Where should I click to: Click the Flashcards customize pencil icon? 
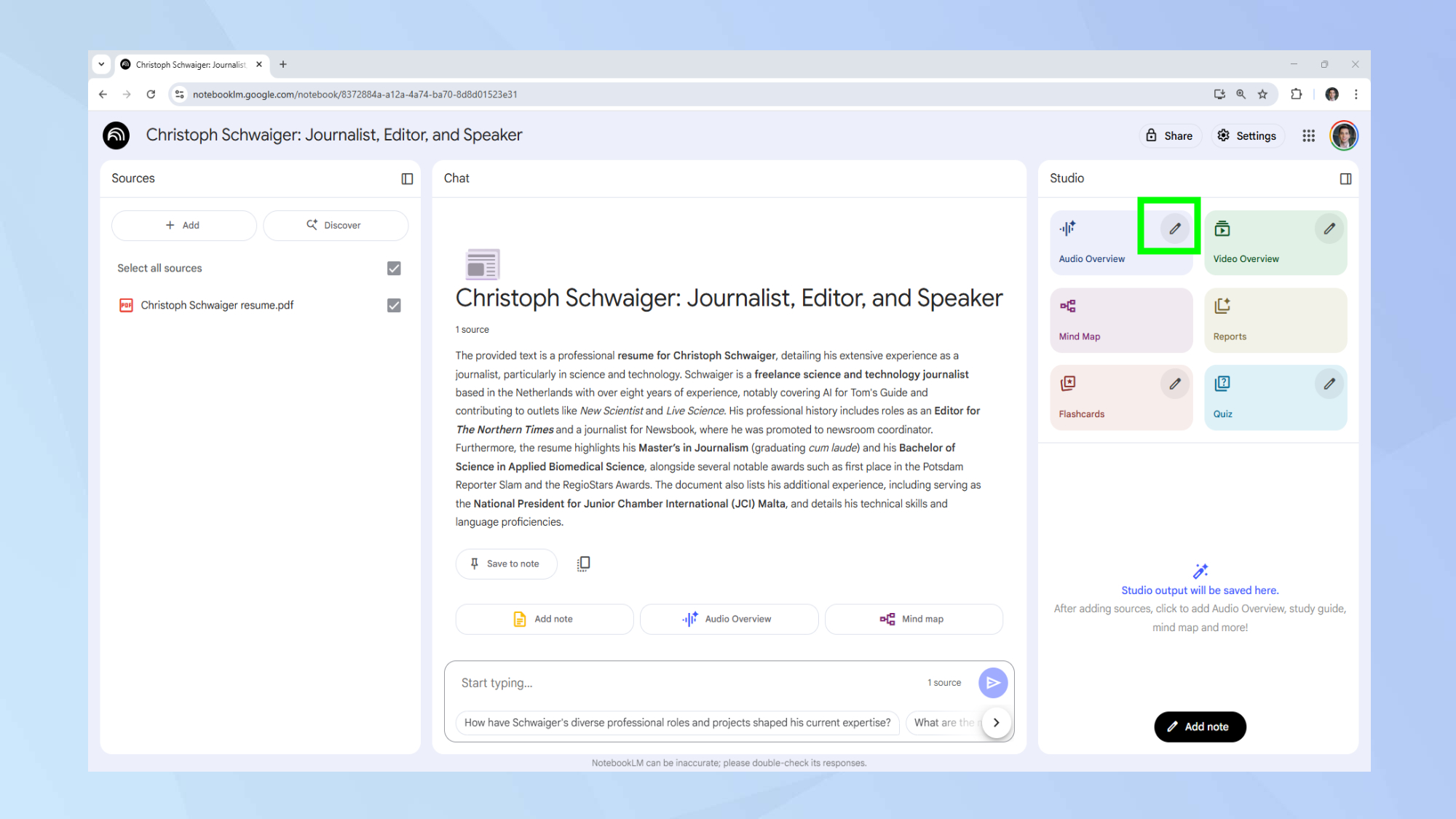tap(1174, 384)
